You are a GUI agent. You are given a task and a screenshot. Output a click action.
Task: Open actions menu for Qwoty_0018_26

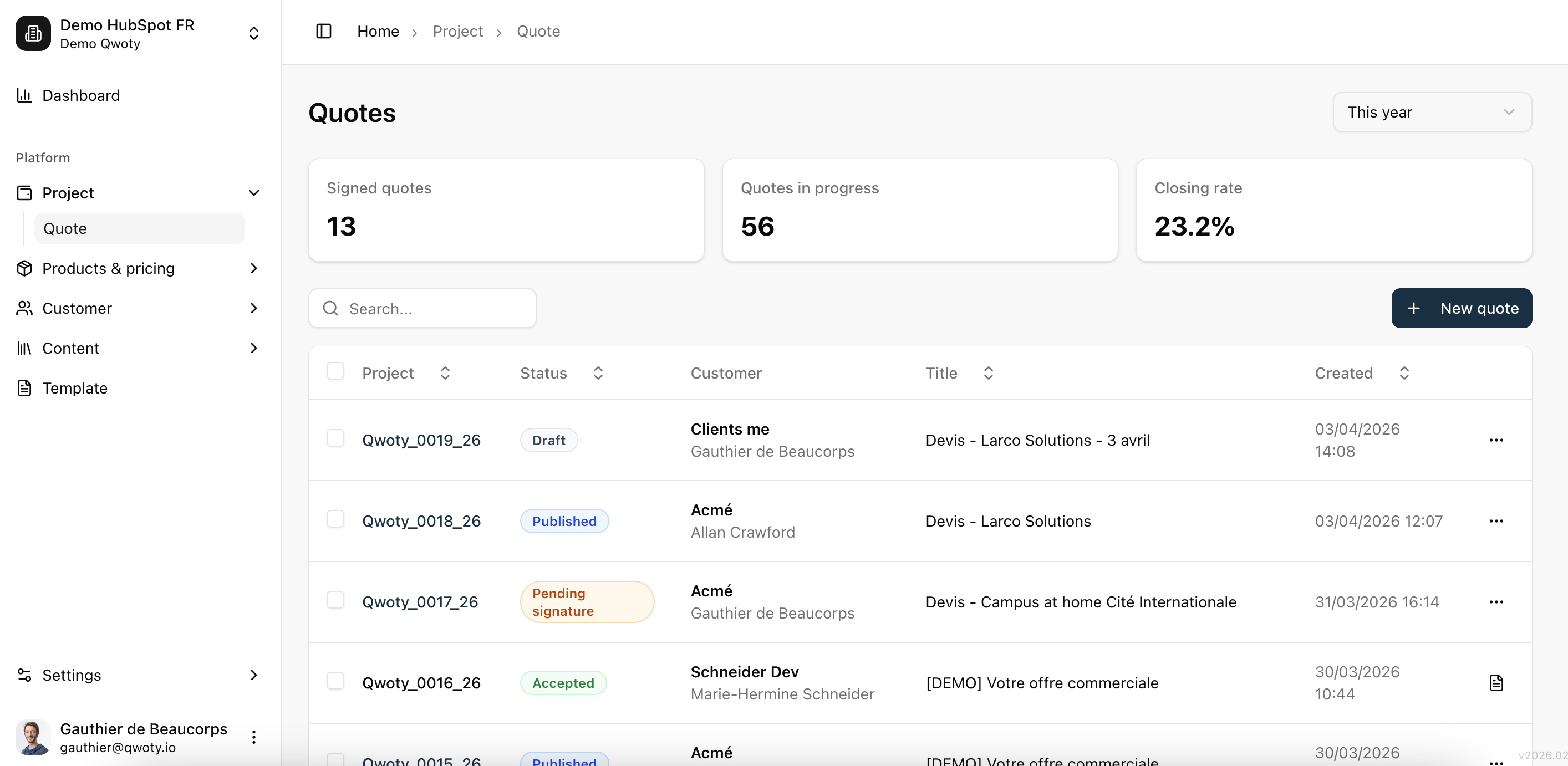point(1496,521)
